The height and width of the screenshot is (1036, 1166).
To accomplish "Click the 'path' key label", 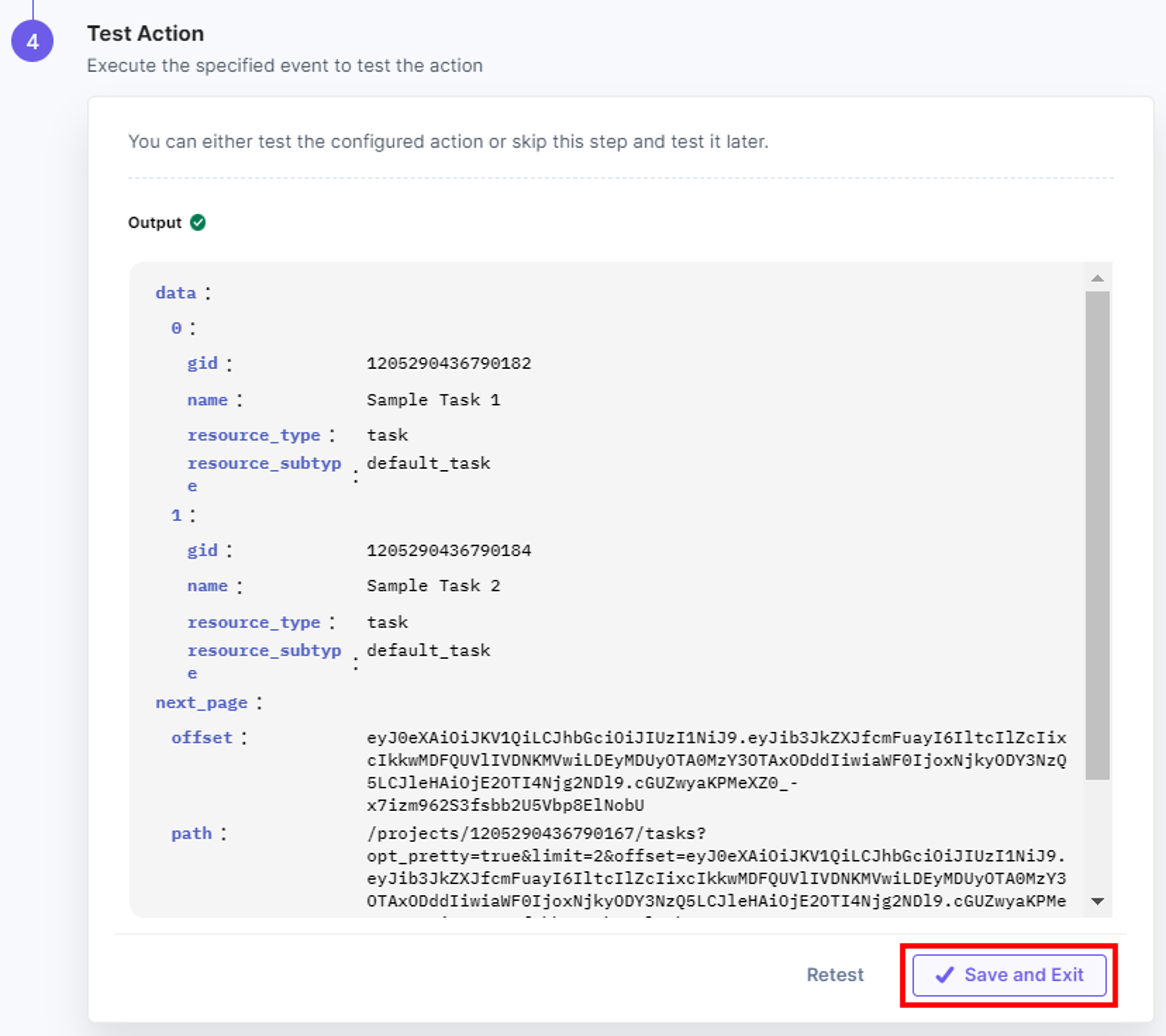I will pos(192,834).
